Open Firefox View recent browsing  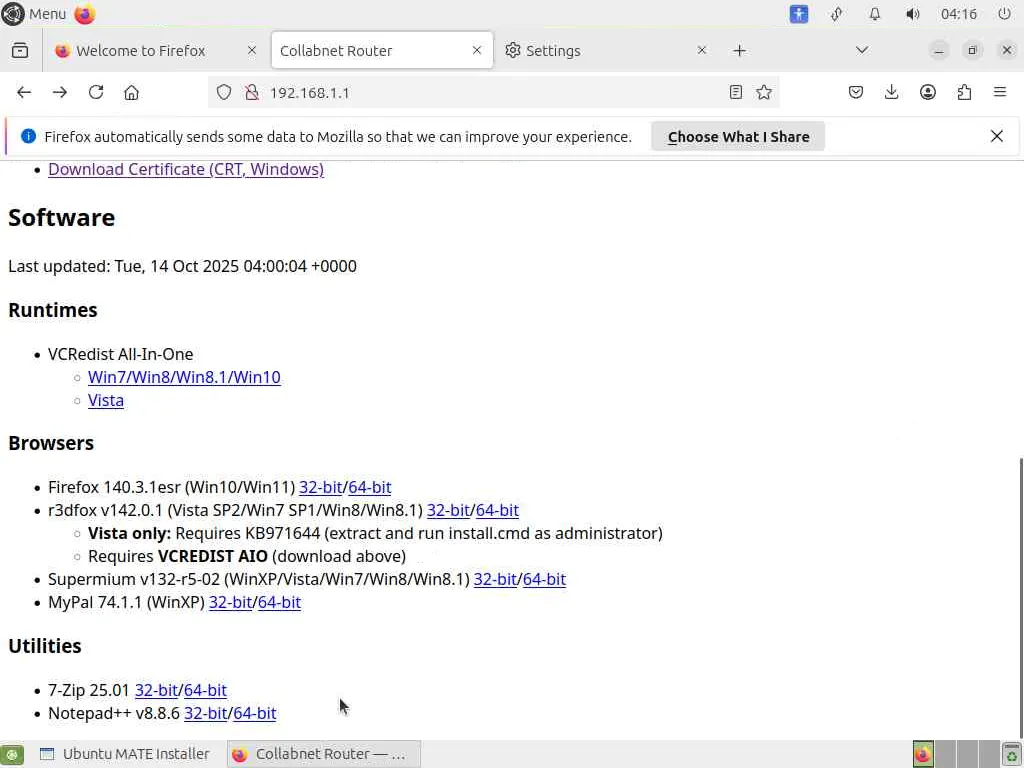coord(20,50)
